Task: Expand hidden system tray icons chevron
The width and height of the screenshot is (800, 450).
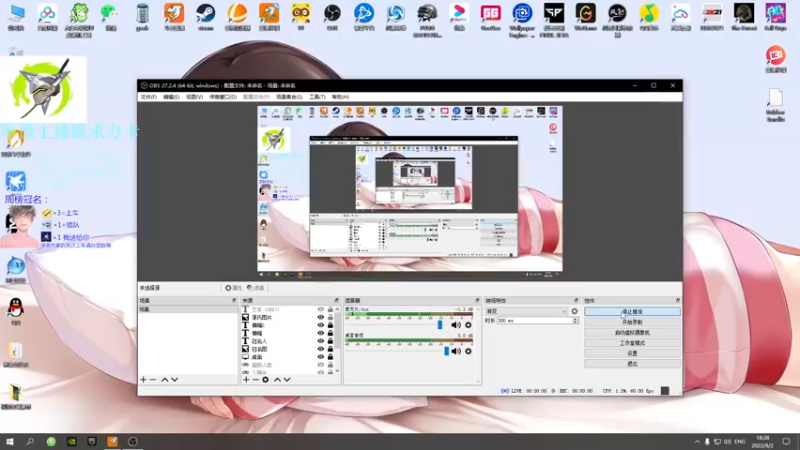Action: (x=697, y=441)
